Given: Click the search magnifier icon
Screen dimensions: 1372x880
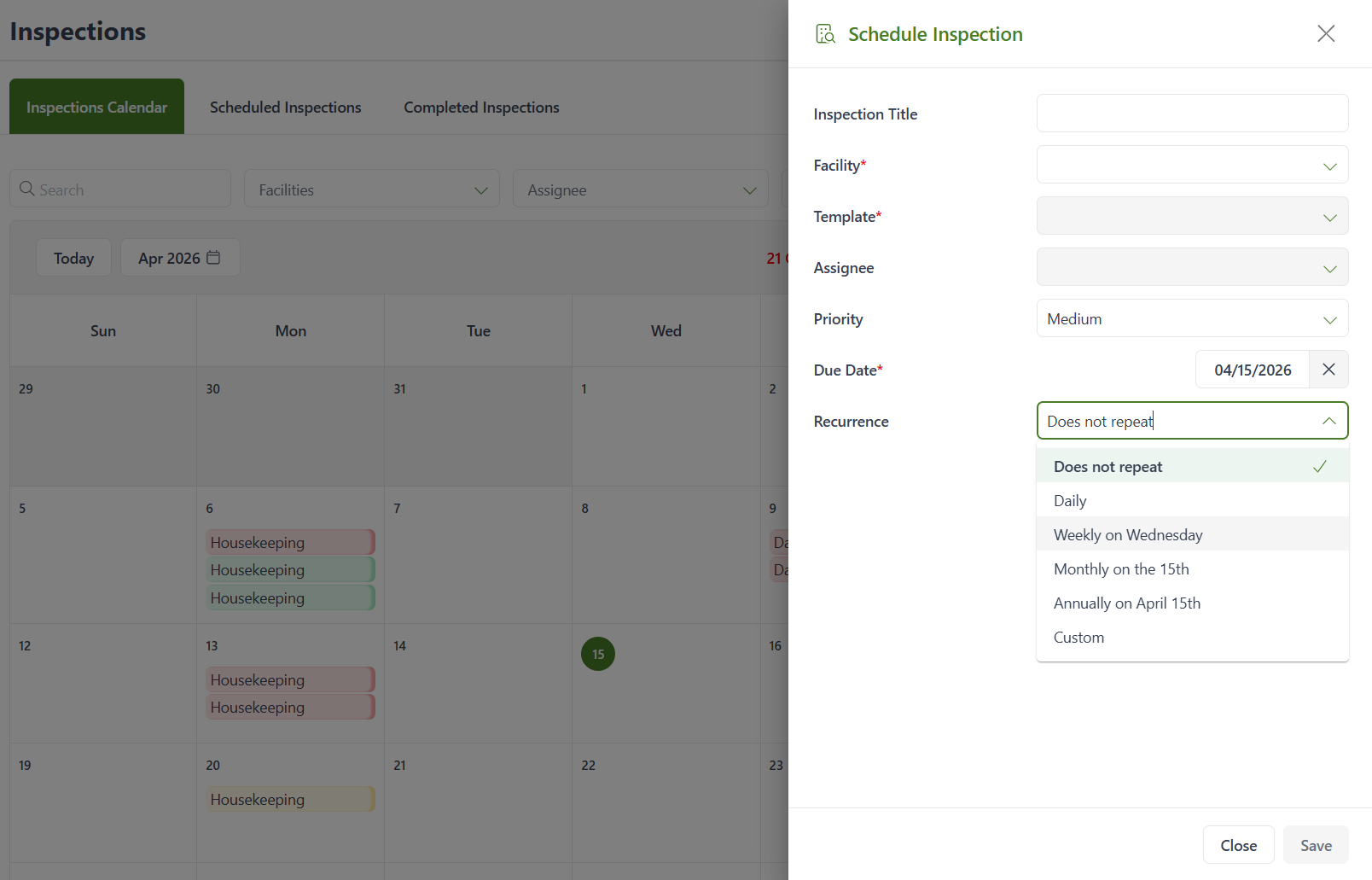Looking at the screenshot, I should (x=27, y=189).
